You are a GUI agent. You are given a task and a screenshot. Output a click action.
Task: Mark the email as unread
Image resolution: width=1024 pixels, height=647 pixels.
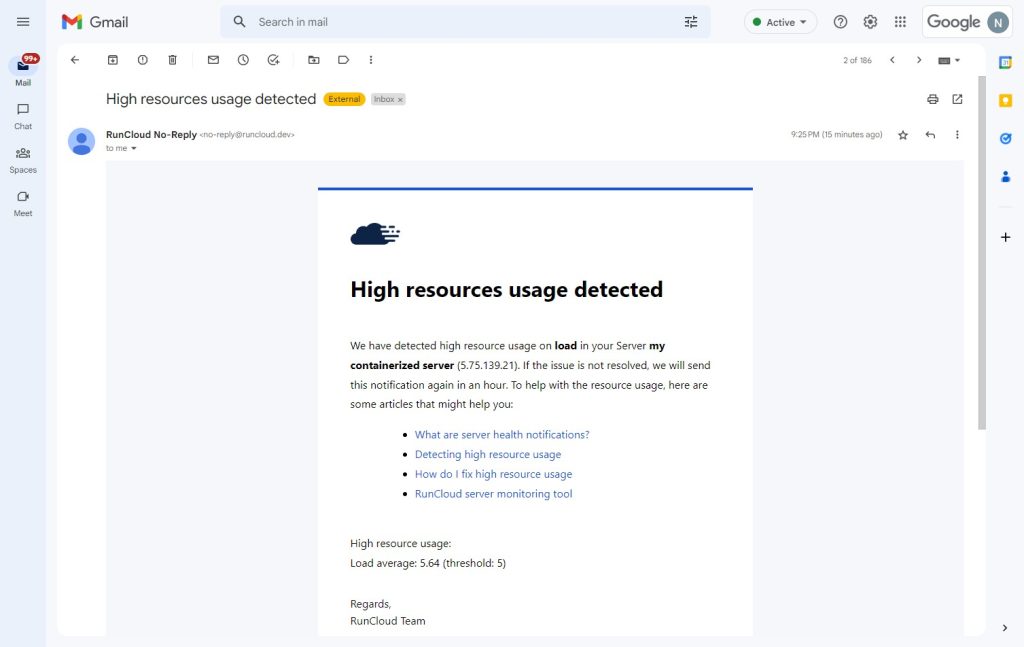pyautogui.click(x=213, y=60)
